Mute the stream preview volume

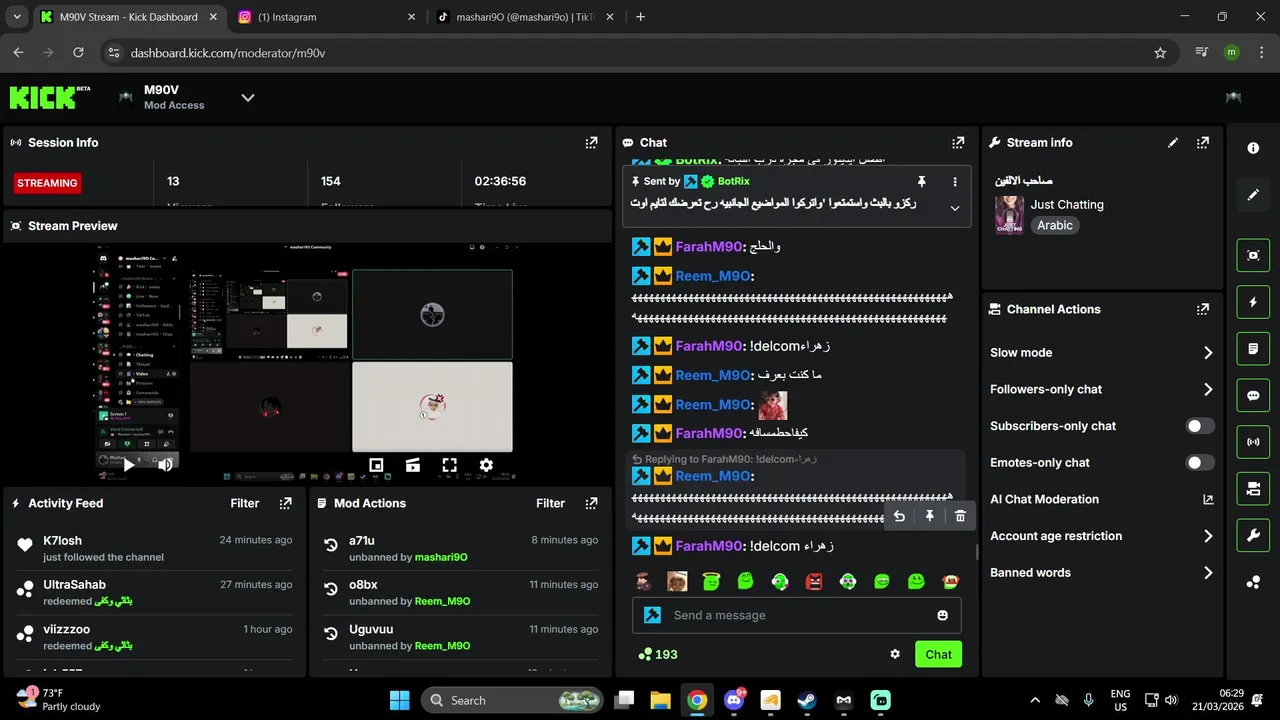coord(165,465)
